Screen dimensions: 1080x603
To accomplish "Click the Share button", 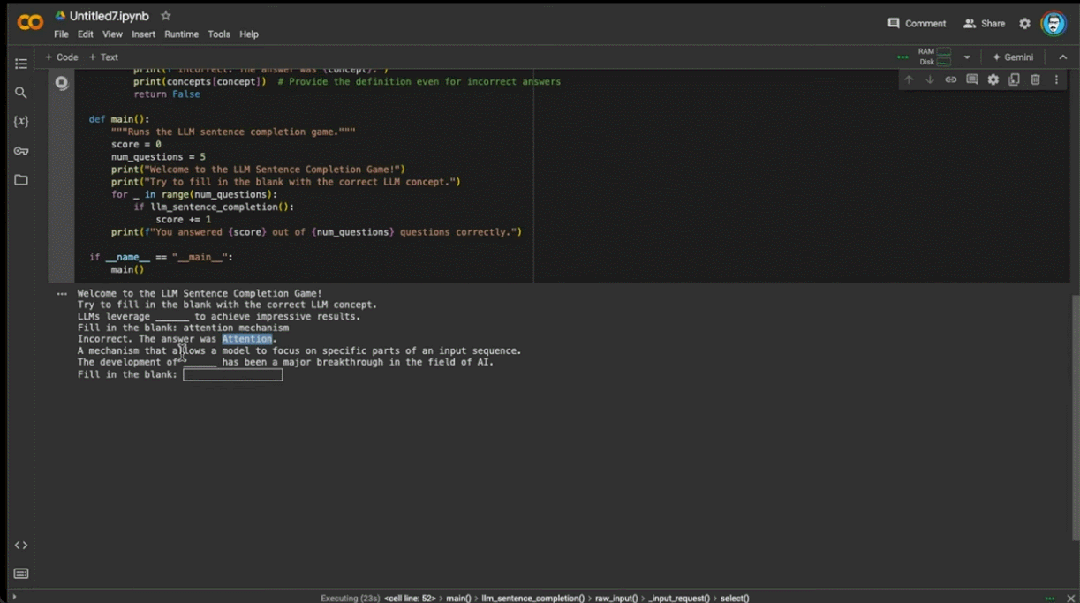I will pyautogui.click(x=984, y=23).
